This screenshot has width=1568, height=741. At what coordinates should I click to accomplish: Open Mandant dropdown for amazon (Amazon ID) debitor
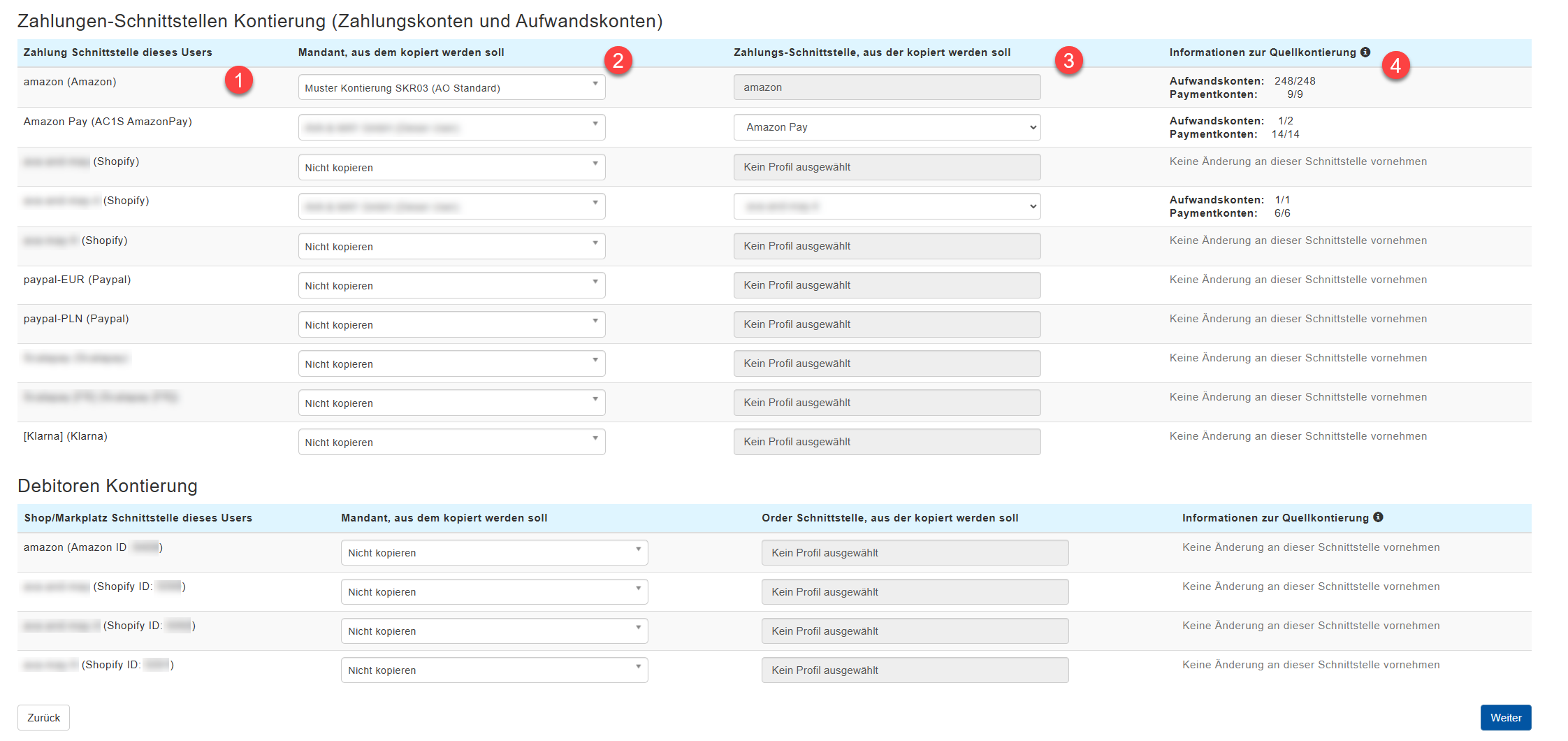[494, 553]
